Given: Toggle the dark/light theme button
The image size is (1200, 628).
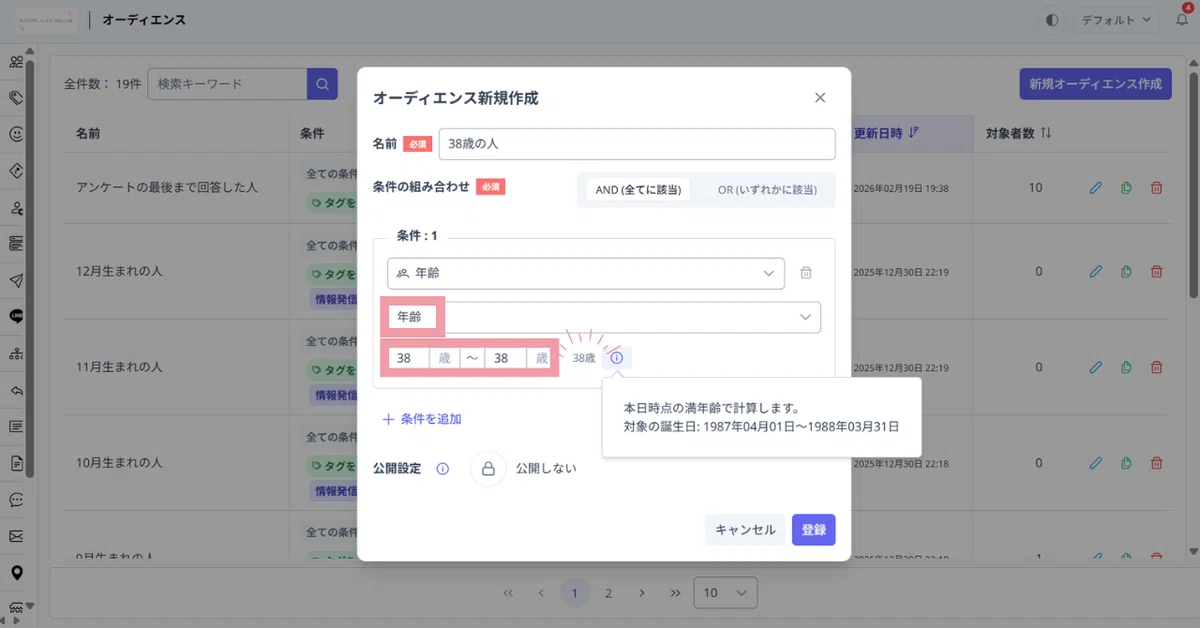Looking at the screenshot, I should (1051, 19).
